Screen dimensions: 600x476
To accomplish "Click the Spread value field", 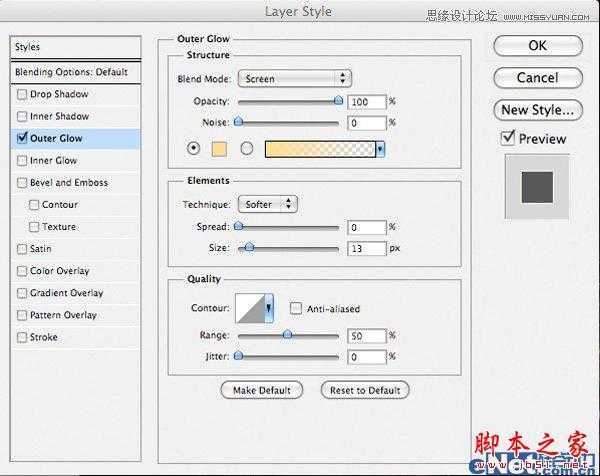I will [367, 227].
